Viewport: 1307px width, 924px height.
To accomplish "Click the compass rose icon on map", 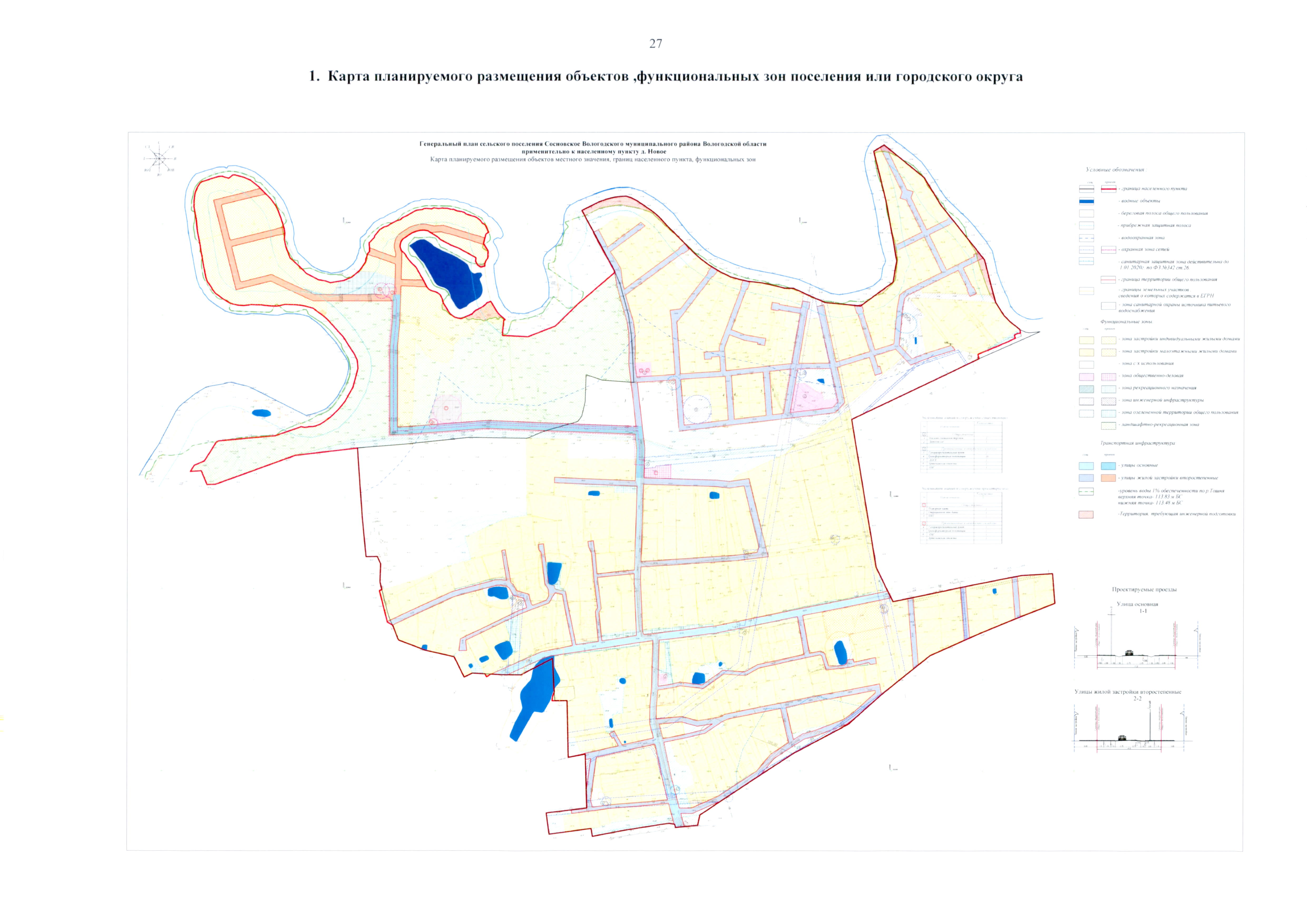I will pyautogui.click(x=159, y=158).
